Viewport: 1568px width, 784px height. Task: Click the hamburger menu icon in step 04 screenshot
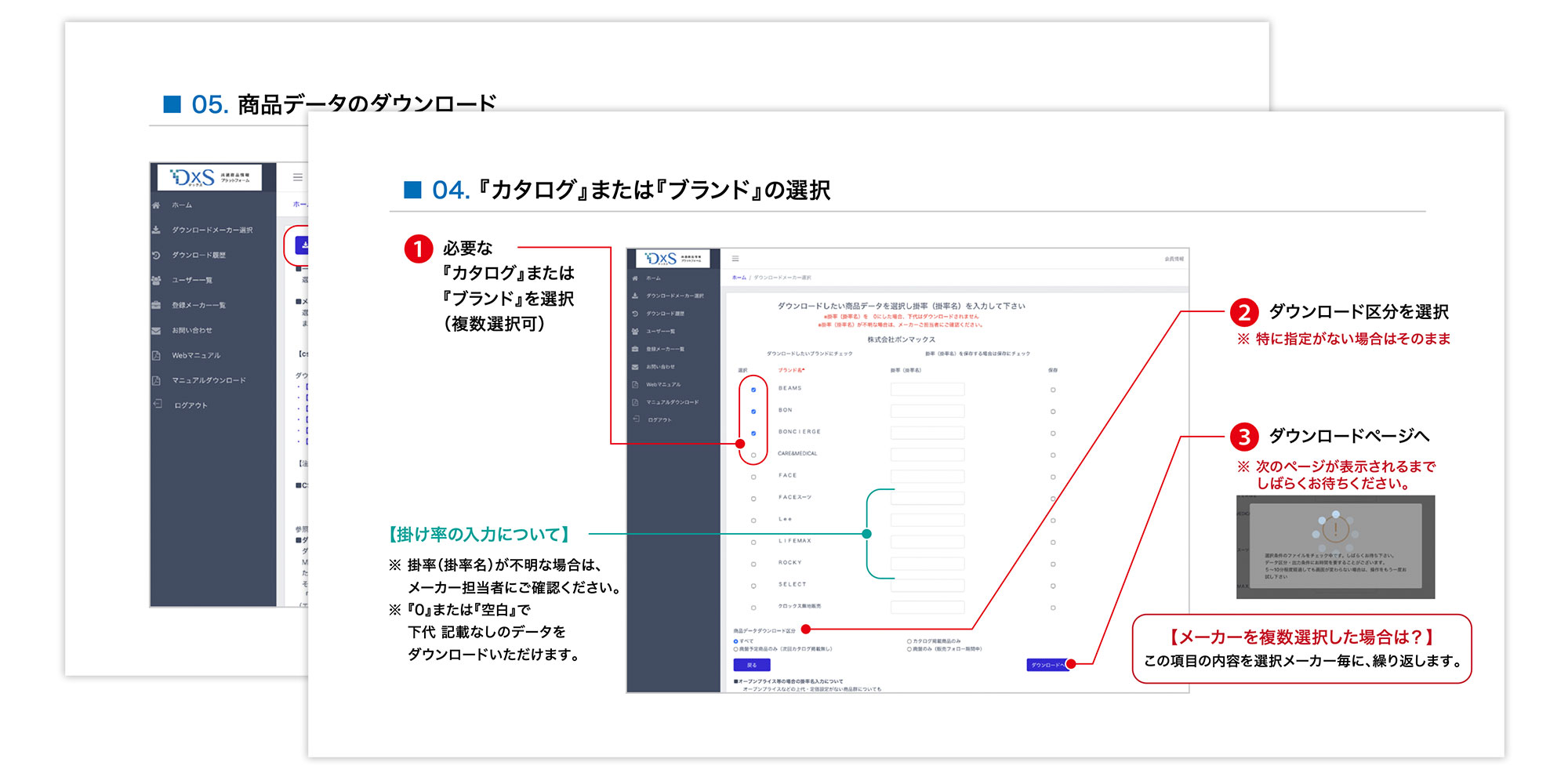pyautogui.click(x=735, y=259)
